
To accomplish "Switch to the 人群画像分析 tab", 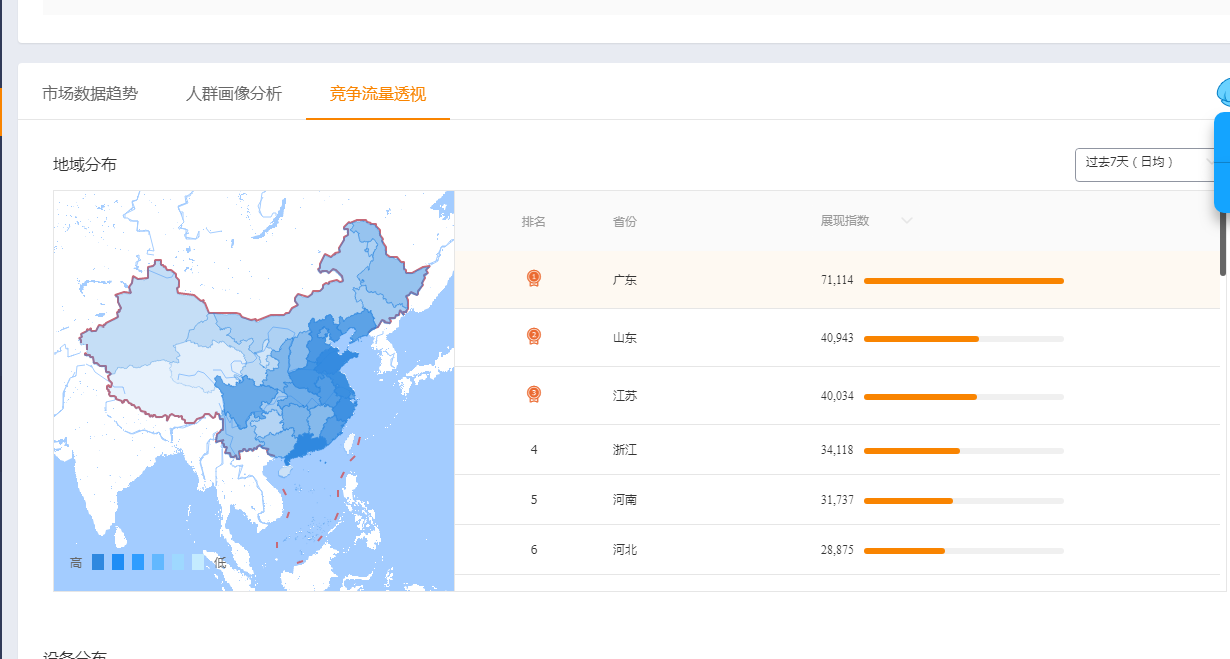I will point(234,94).
